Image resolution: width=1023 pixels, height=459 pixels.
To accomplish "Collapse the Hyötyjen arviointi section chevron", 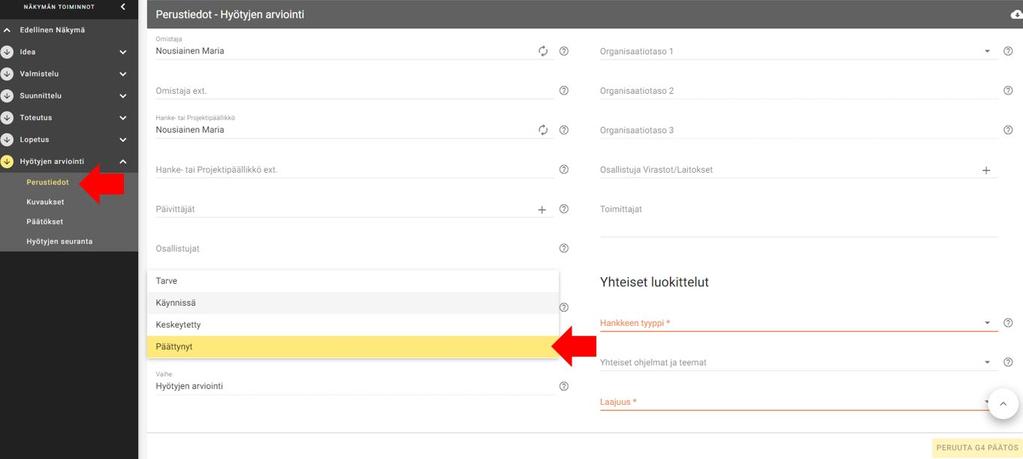I will tap(123, 162).
